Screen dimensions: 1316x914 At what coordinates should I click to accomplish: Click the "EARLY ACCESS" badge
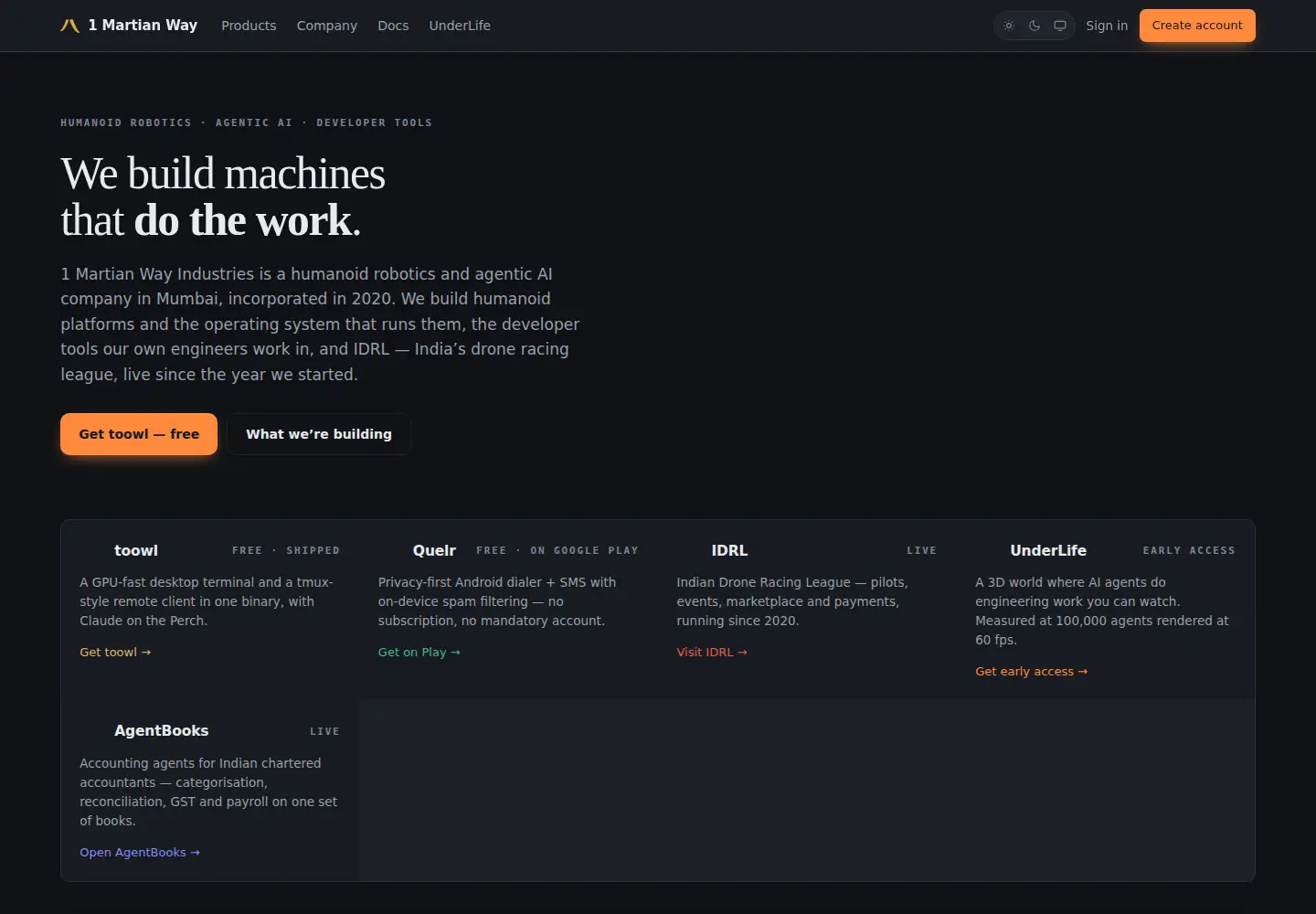[1189, 550]
